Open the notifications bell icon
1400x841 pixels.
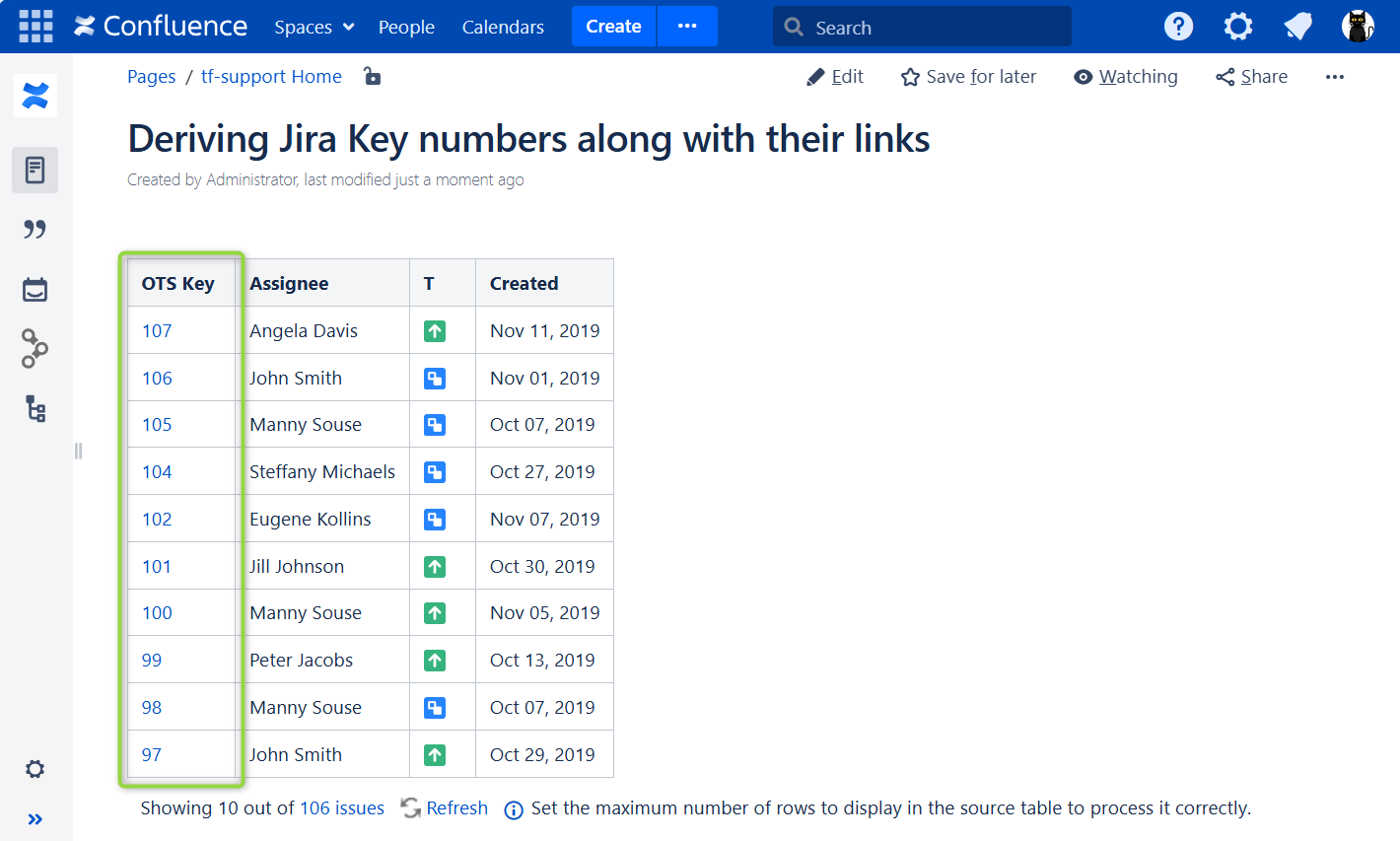1298,27
